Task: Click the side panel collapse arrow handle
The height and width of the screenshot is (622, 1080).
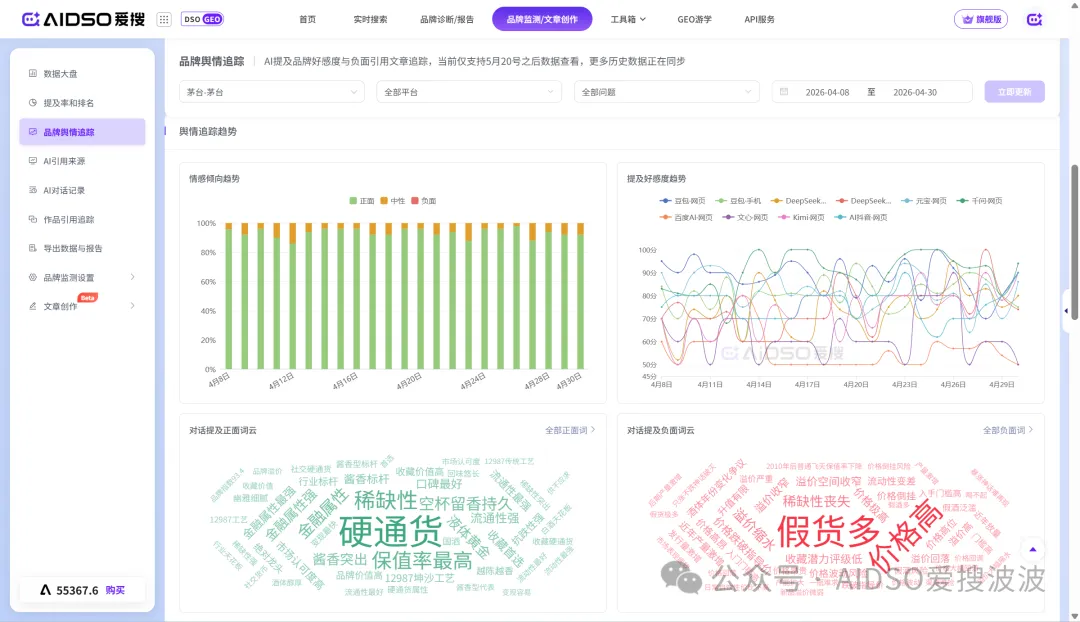Action: point(1067,311)
